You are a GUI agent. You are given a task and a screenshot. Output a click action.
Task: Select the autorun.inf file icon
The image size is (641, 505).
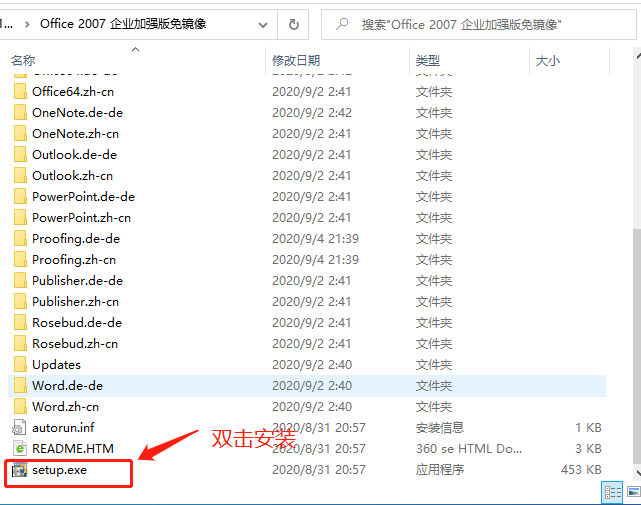click(19, 428)
